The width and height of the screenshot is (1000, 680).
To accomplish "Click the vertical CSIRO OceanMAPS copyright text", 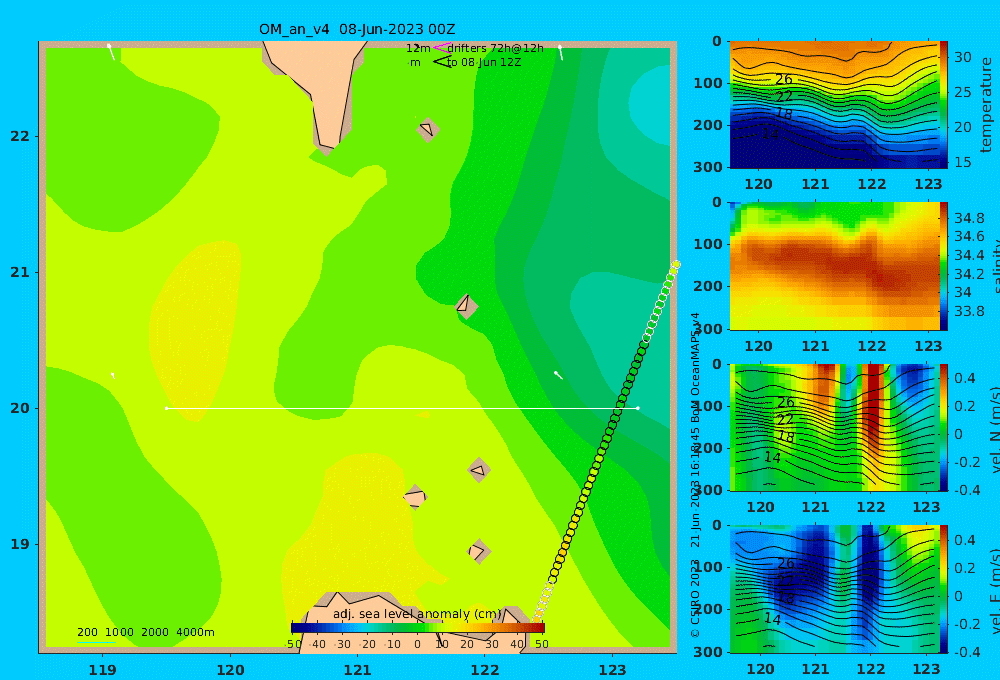I will tap(695, 475).
